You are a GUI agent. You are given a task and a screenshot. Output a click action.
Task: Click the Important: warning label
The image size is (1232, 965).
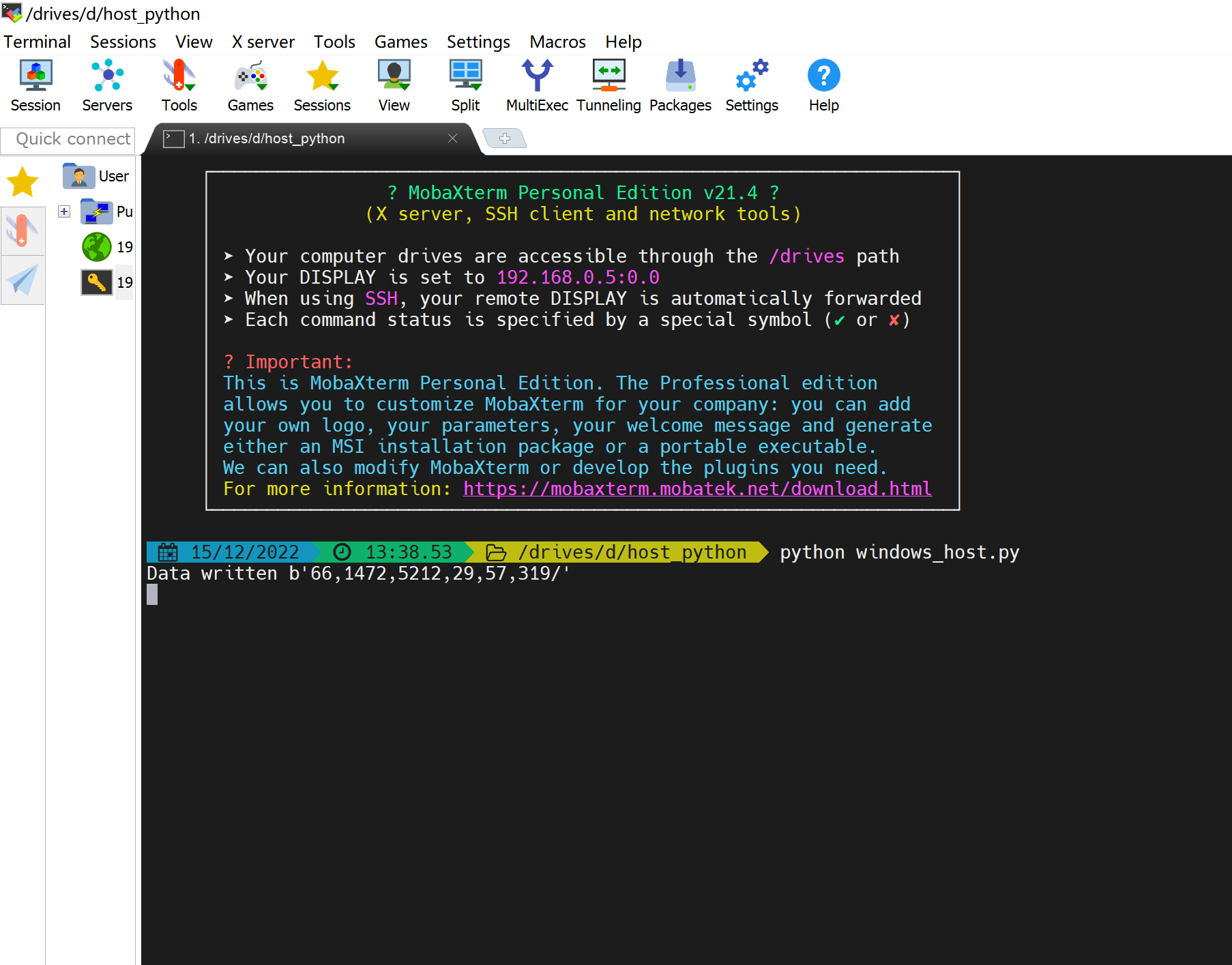coord(299,362)
